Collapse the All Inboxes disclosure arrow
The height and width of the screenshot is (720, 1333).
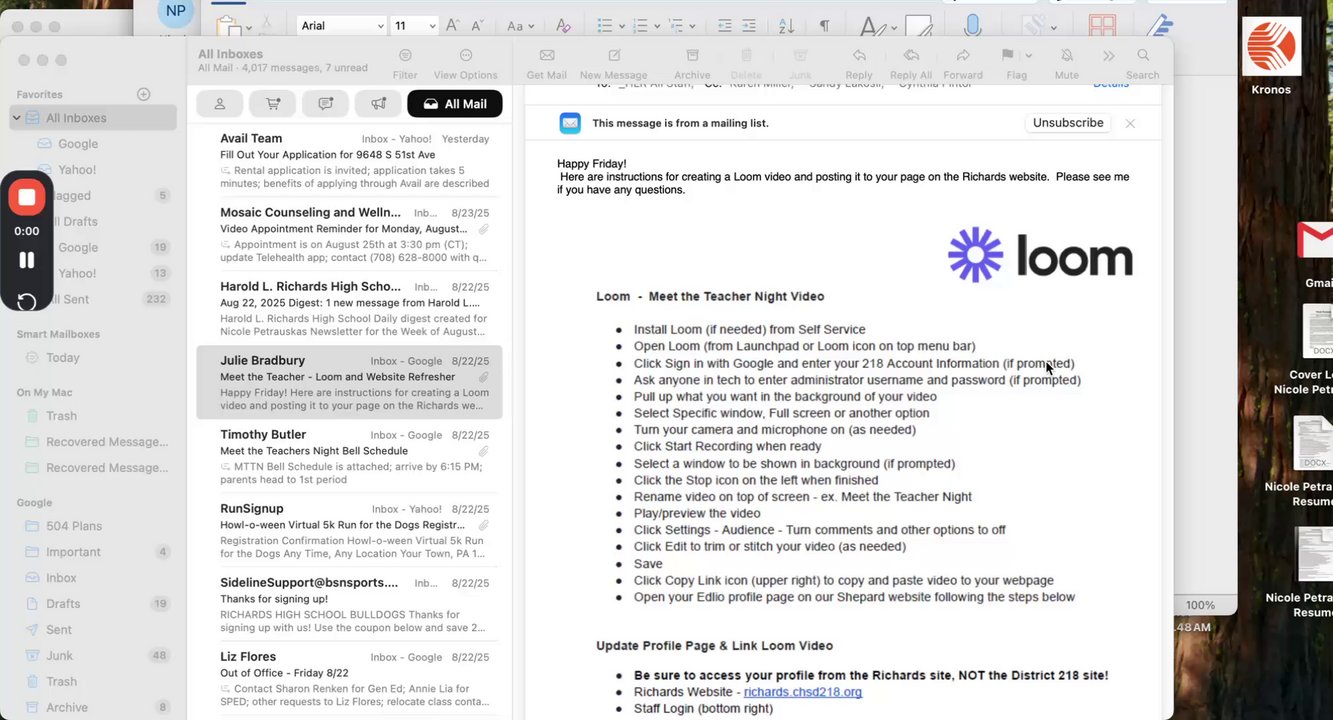pyautogui.click(x=16, y=118)
